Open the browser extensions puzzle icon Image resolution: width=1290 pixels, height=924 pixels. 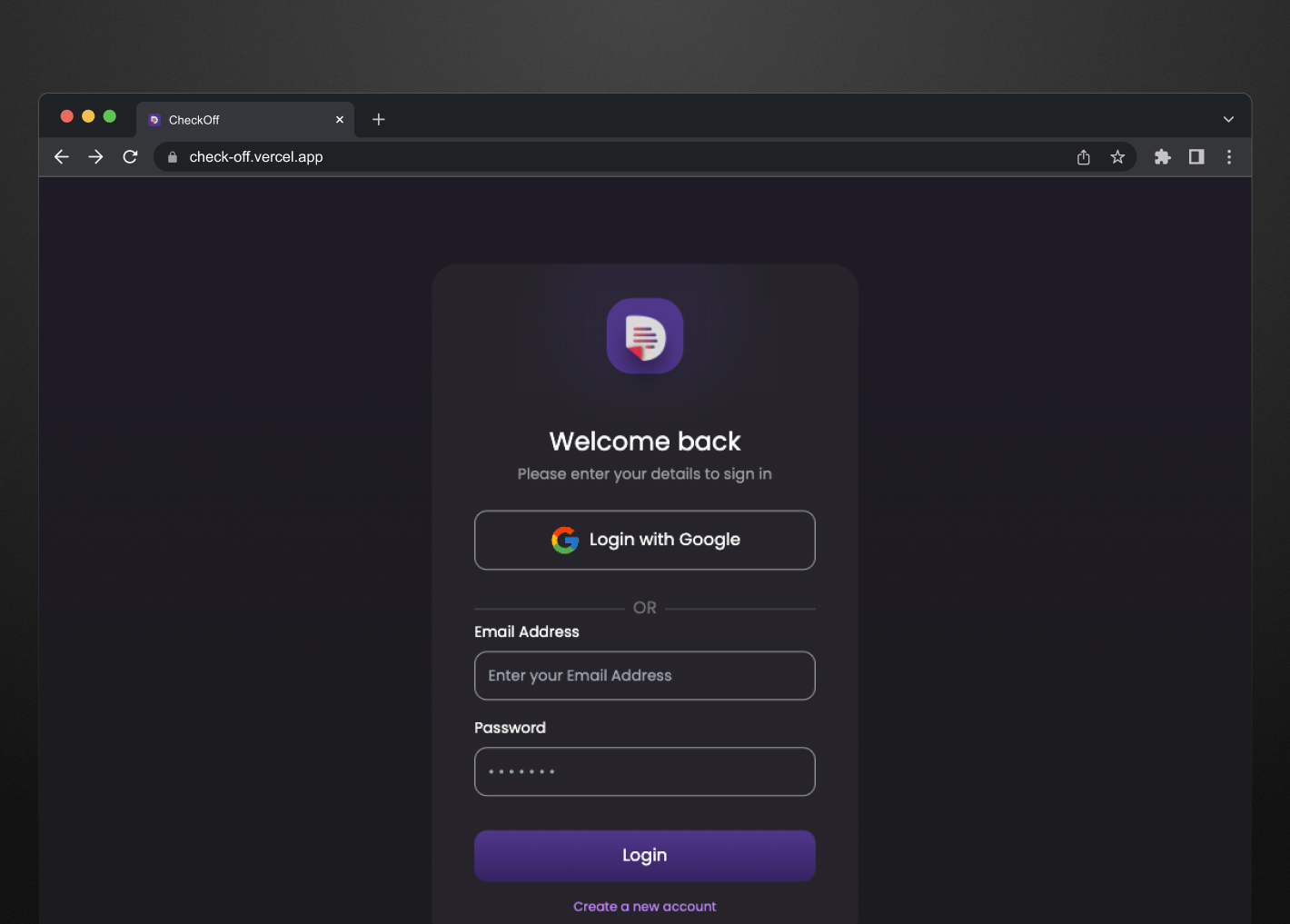(1162, 157)
